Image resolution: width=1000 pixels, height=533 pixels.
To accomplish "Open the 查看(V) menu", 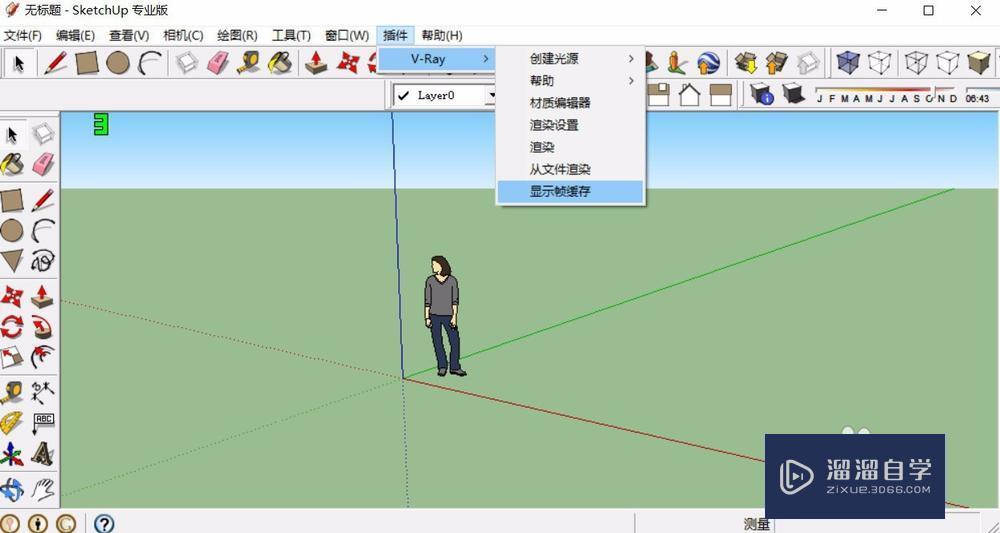I will [129, 36].
